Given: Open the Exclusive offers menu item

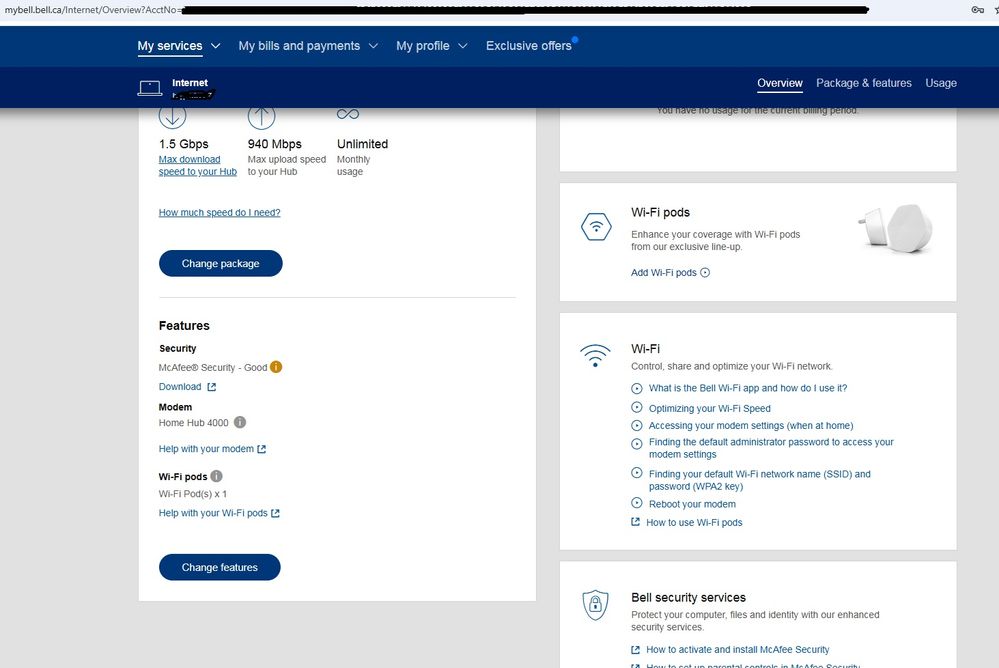Looking at the screenshot, I should click(528, 46).
